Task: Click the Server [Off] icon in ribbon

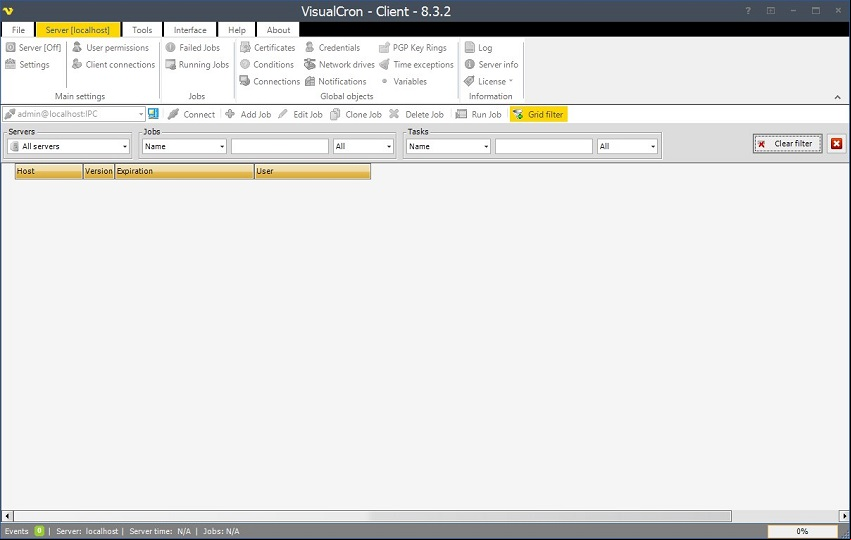Action: pos(10,48)
